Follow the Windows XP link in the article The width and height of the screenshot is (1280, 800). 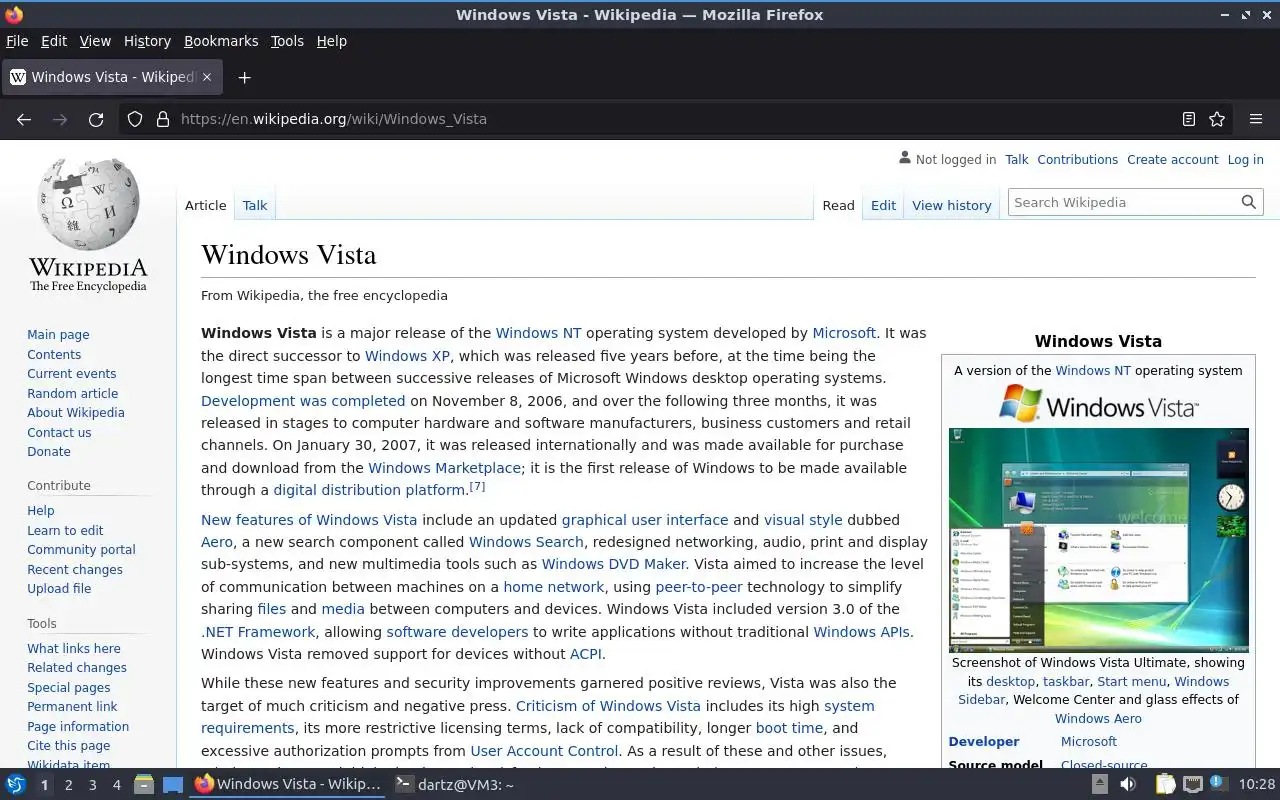(407, 356)
